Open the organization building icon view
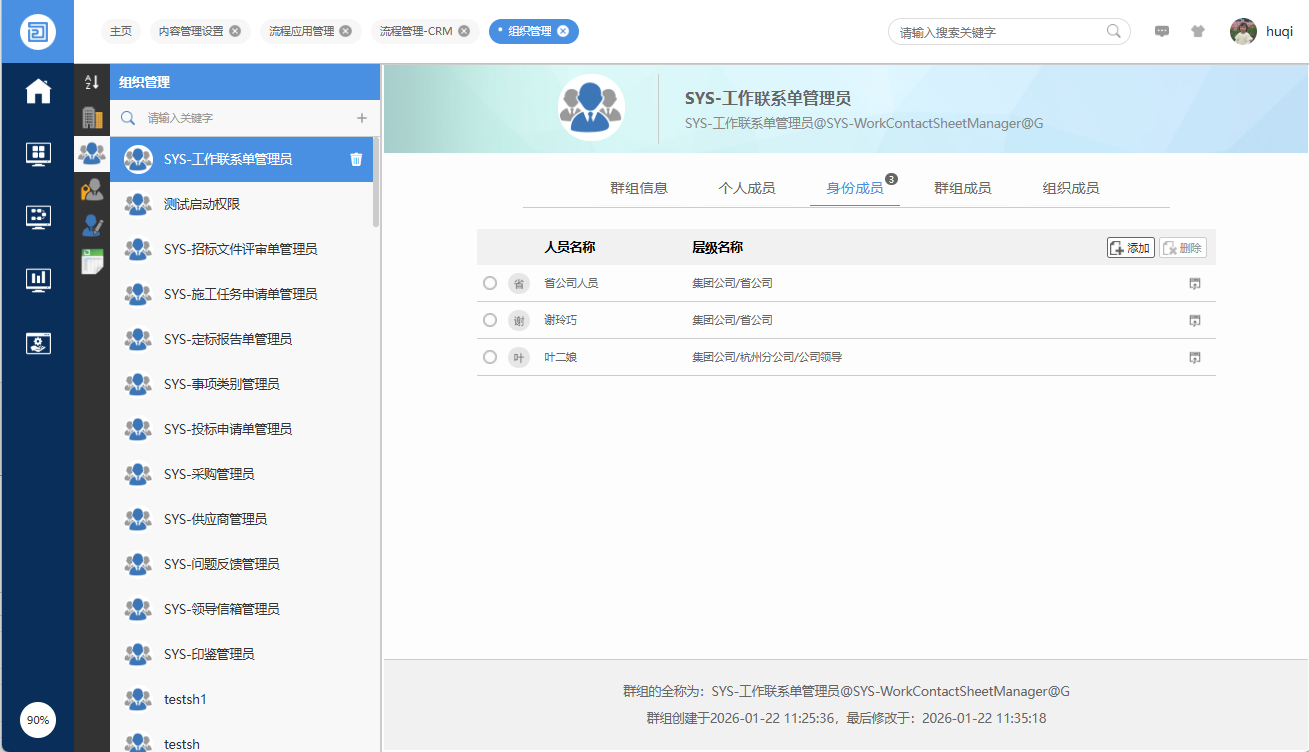This screenshot has width=1309, height=752. (x=92, y=117)
